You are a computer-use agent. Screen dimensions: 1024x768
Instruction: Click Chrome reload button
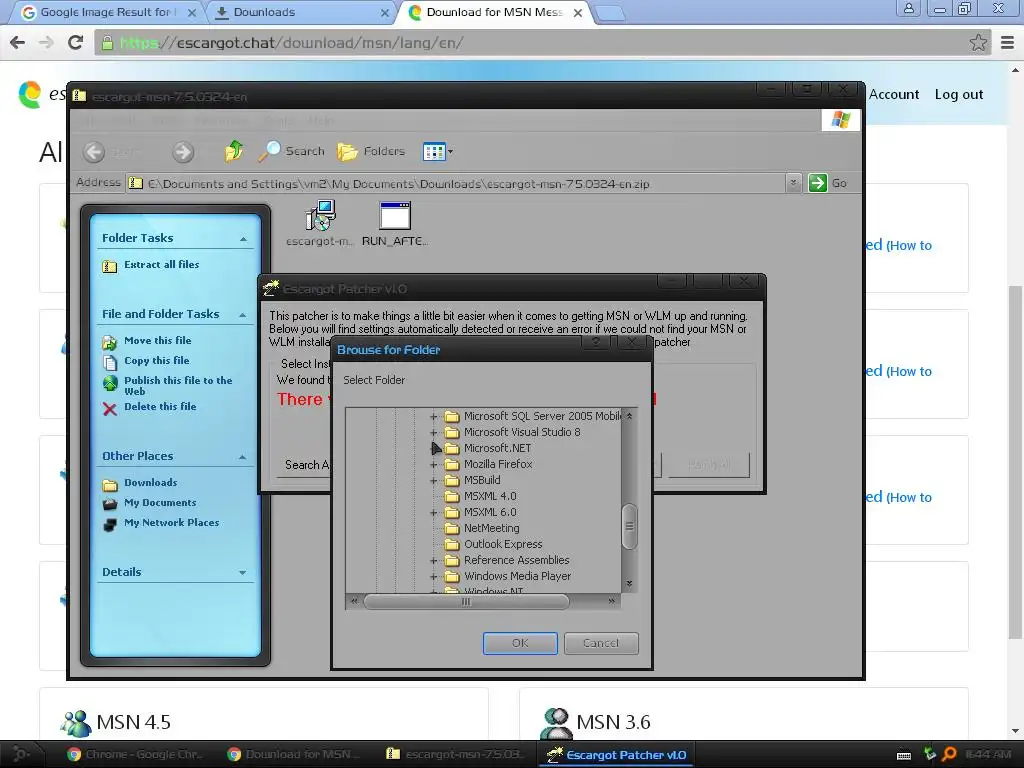[x=76, y=42]
